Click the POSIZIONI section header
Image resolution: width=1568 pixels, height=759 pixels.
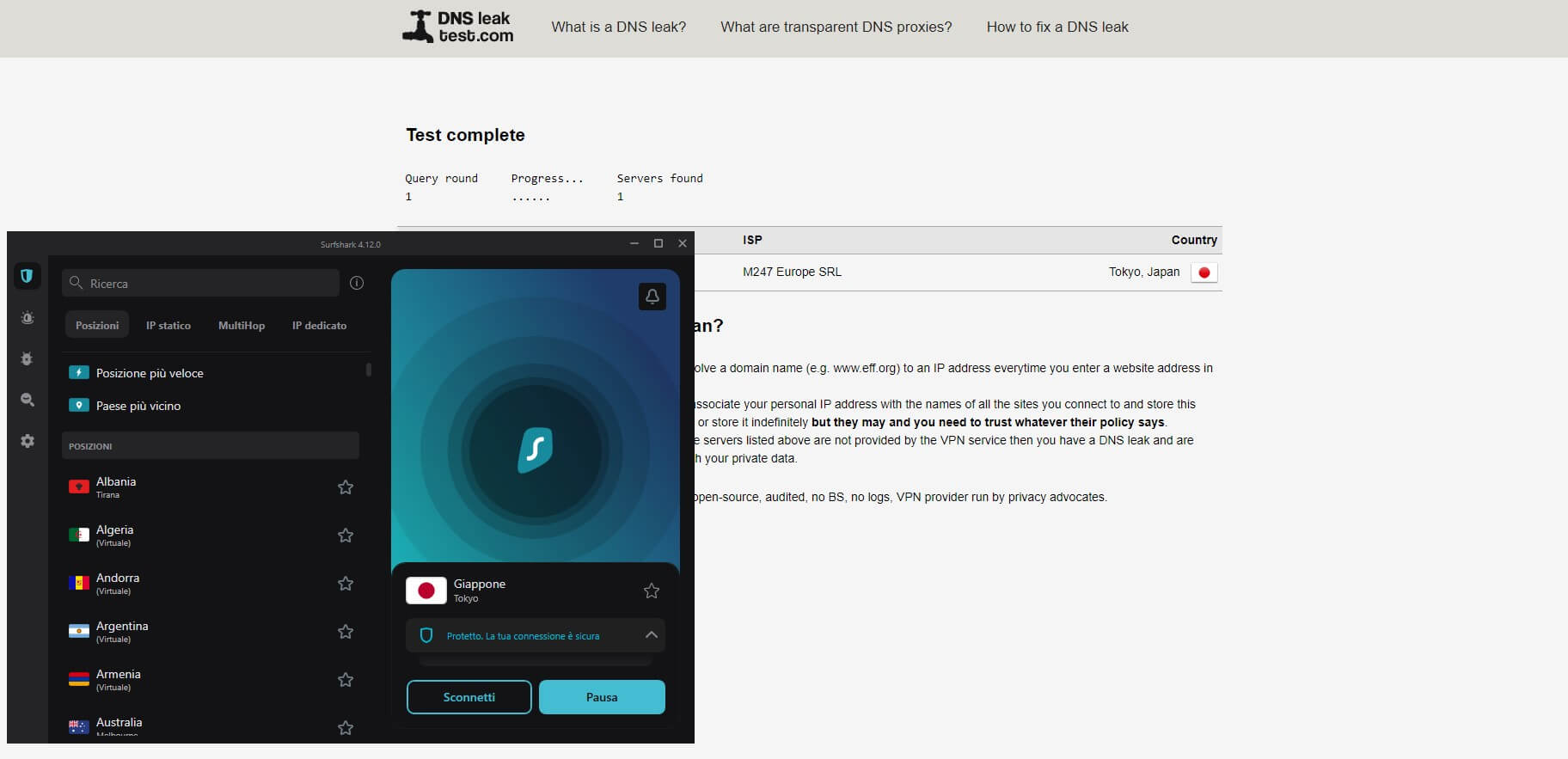[x=211, y=445]
